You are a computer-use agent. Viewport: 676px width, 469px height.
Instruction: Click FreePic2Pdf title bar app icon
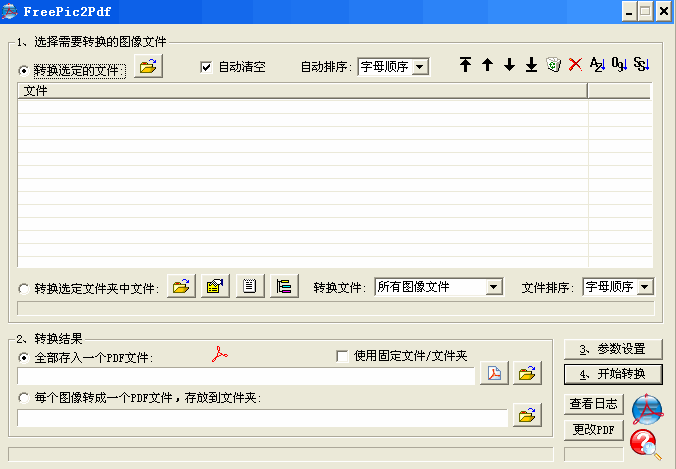pyautogui.click(x=9, y=11)
